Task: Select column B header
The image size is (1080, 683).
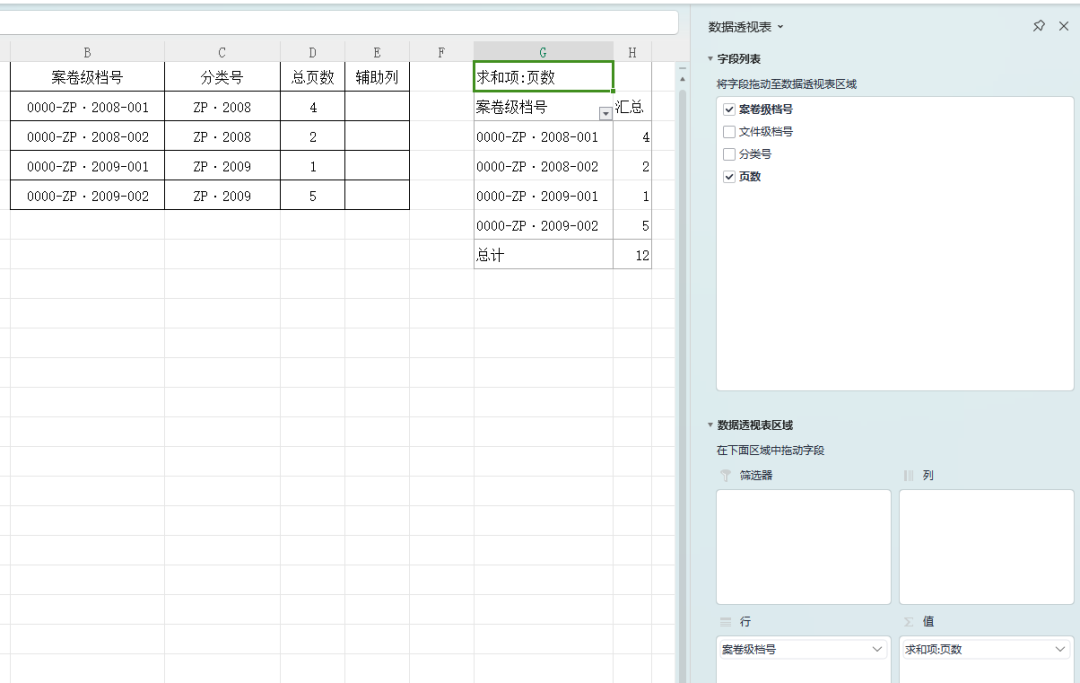Action: [x=87, y=52]
